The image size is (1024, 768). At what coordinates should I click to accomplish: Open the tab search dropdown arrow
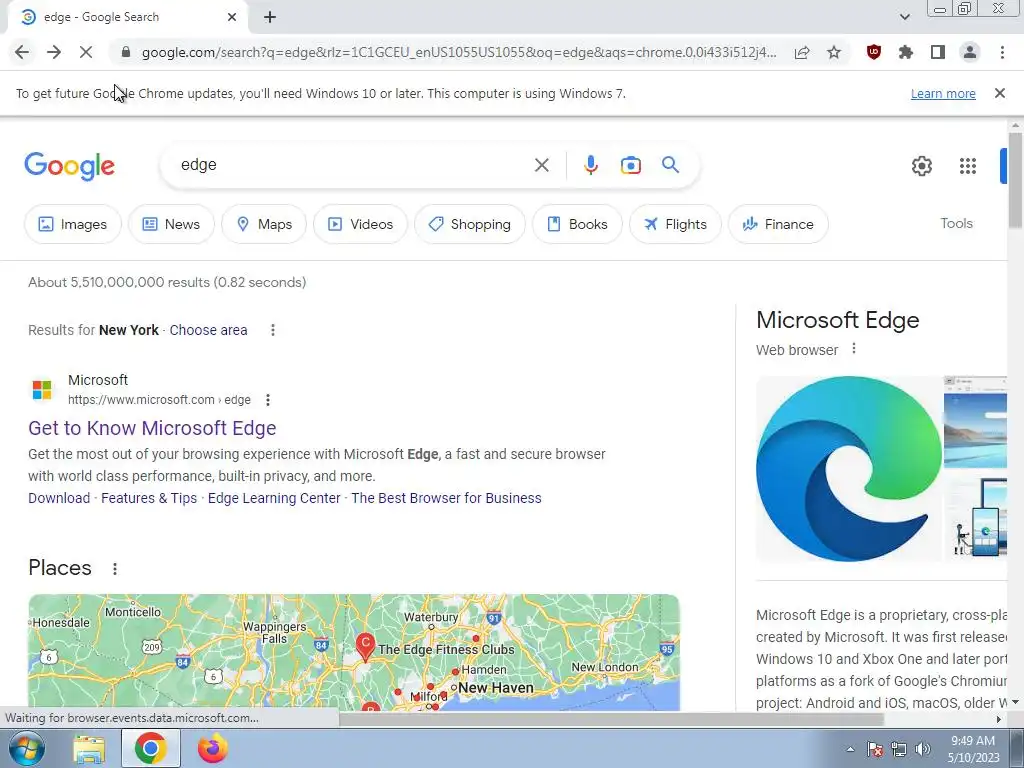point(904,17)
